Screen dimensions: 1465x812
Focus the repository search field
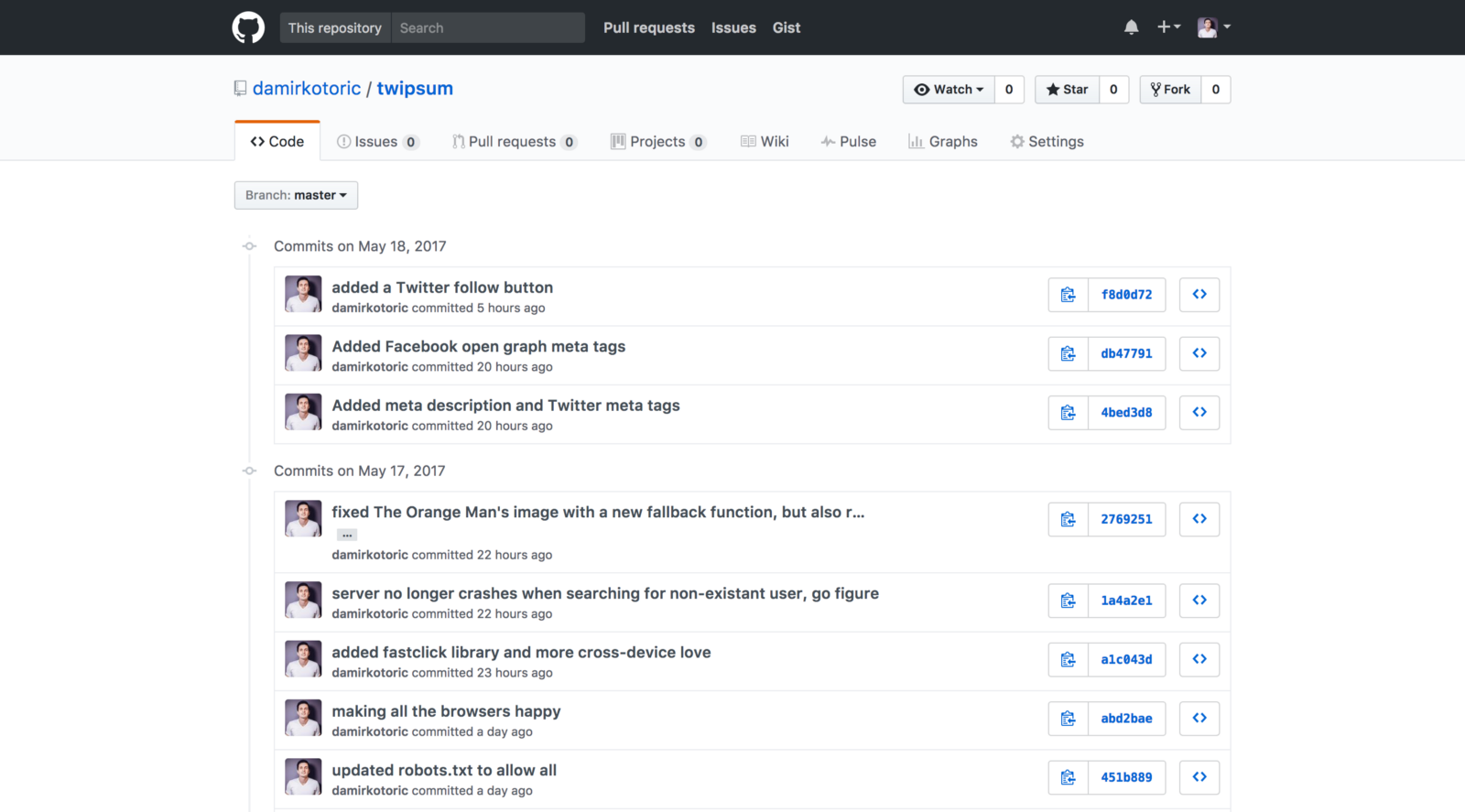[488, 27]
